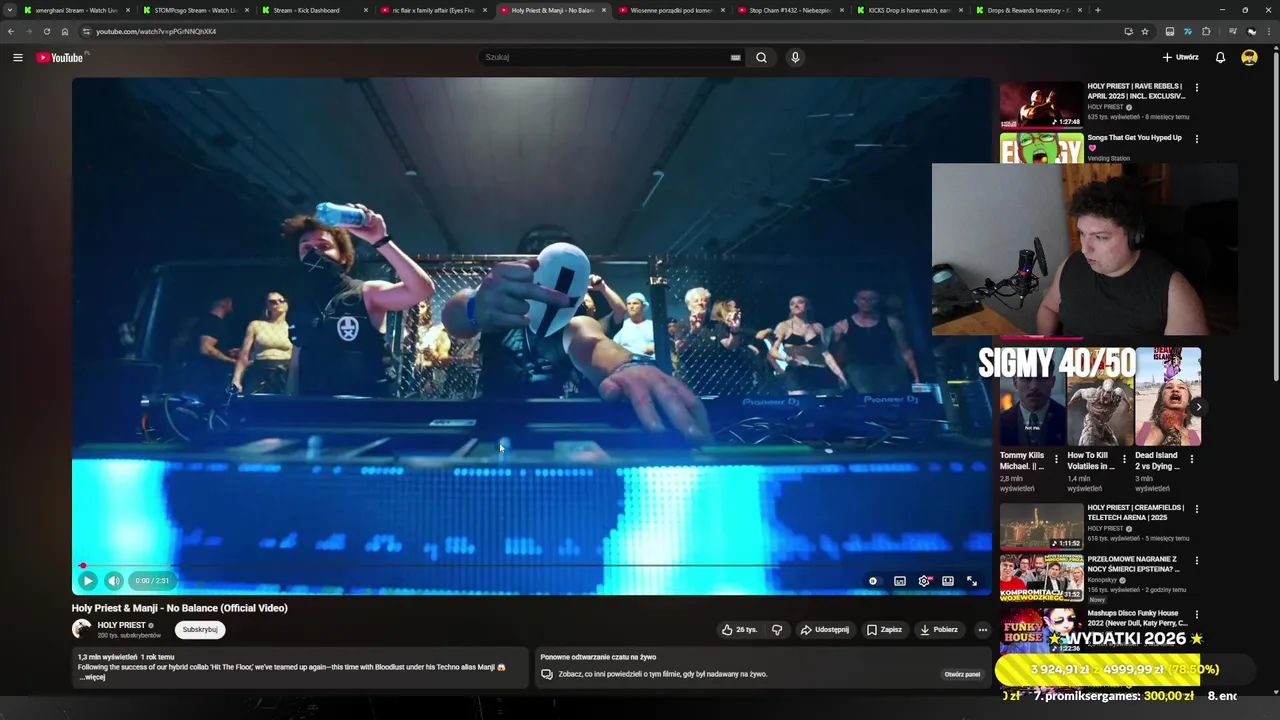
Task: Switch to the Wiosenne porządki tab
Action: (670, 10)
